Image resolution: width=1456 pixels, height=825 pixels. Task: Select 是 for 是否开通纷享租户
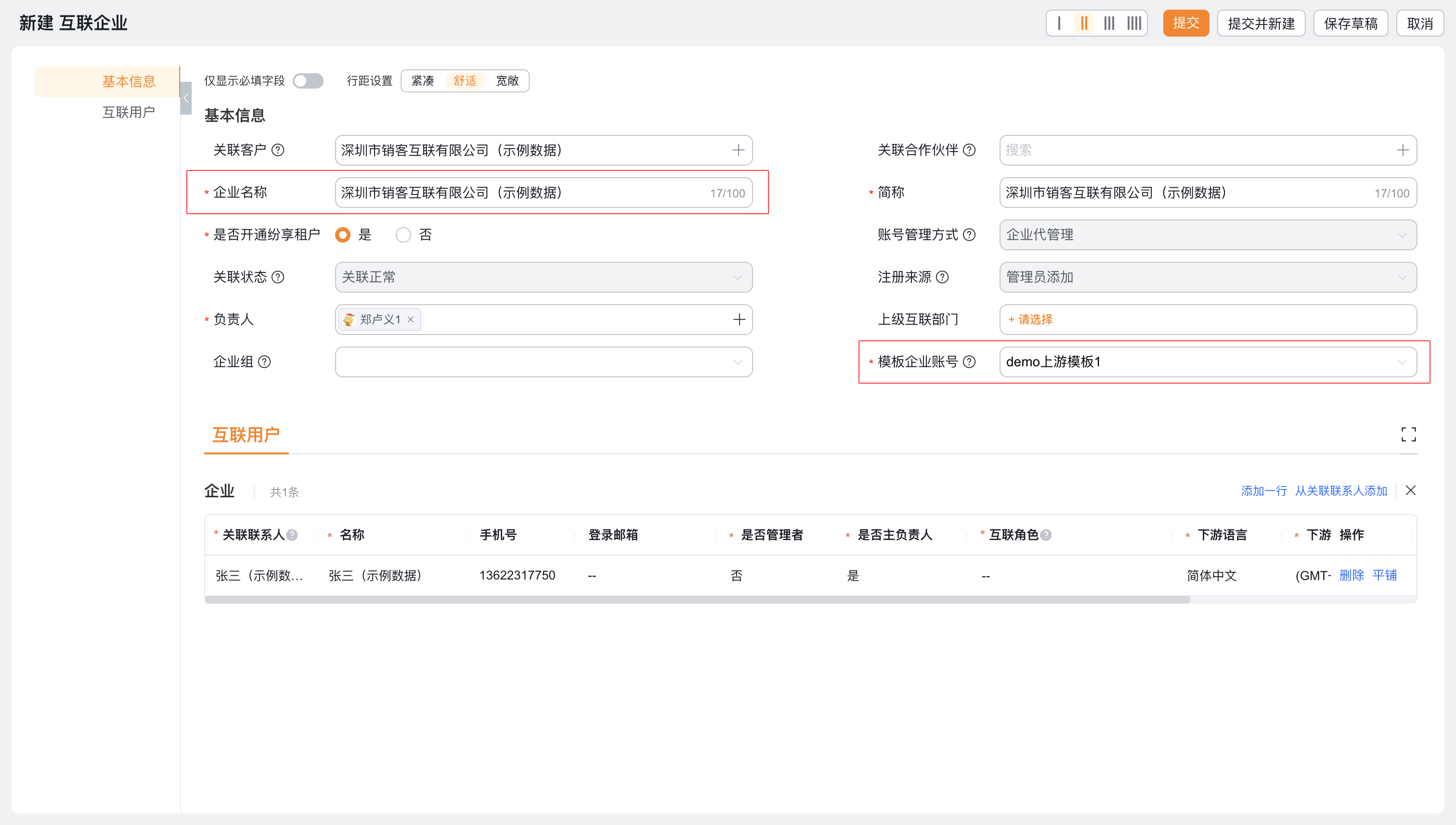tap(343, 234)
